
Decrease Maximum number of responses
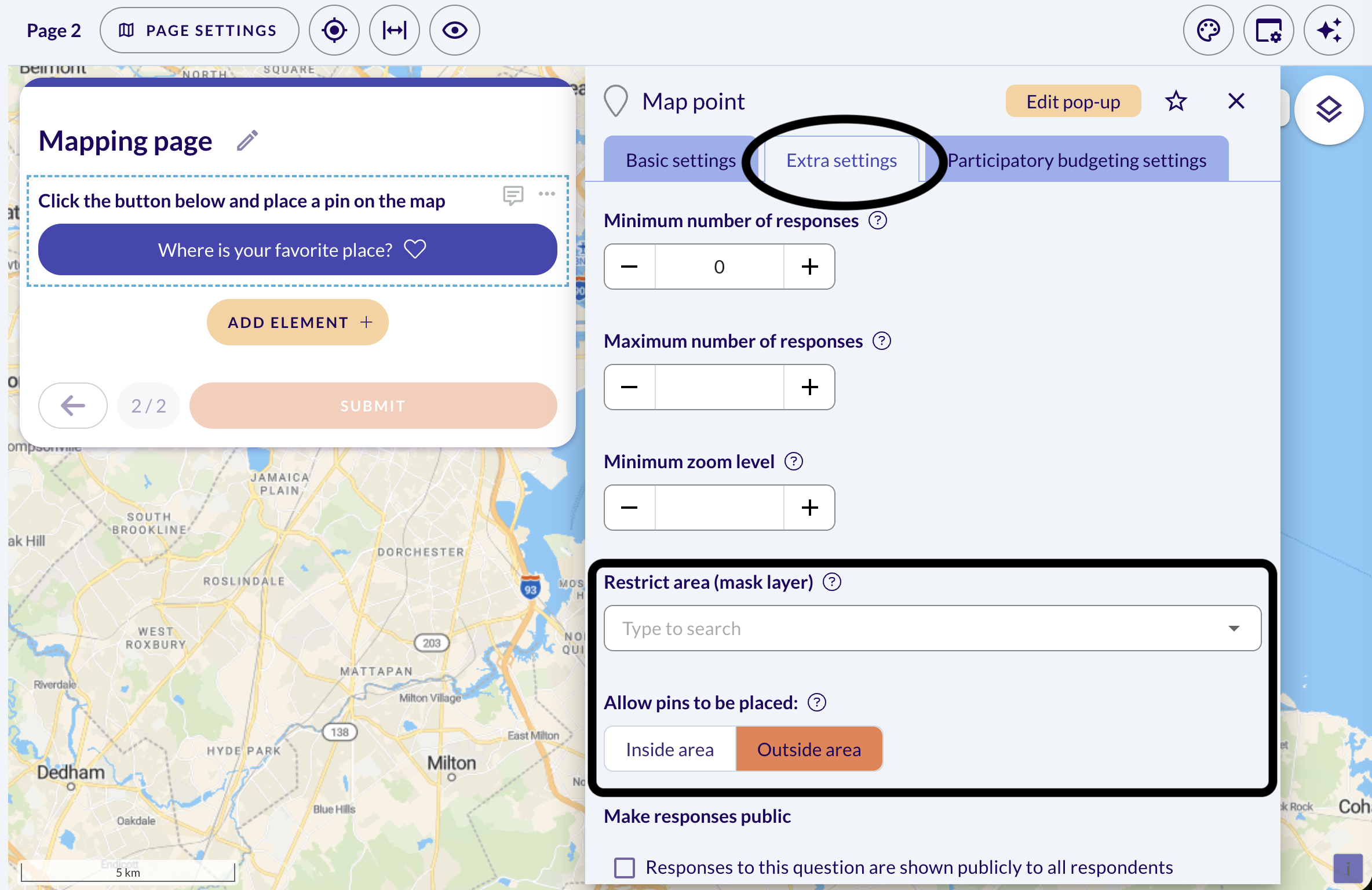(x=630, y=387)
